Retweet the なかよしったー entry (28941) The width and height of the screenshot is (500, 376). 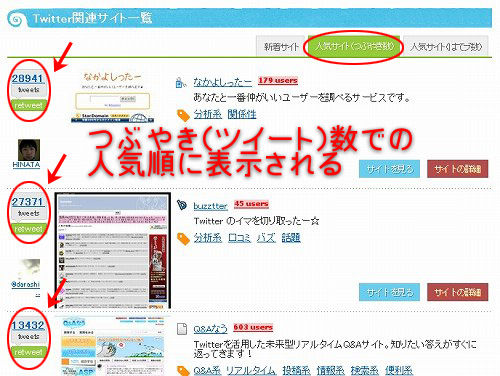coord(28,105)
